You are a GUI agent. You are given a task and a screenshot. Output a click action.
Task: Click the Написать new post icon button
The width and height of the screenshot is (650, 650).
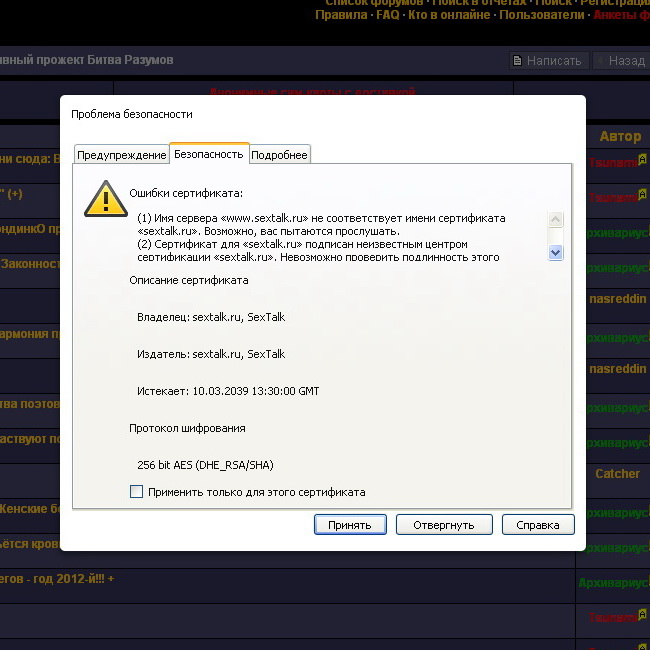546,61
